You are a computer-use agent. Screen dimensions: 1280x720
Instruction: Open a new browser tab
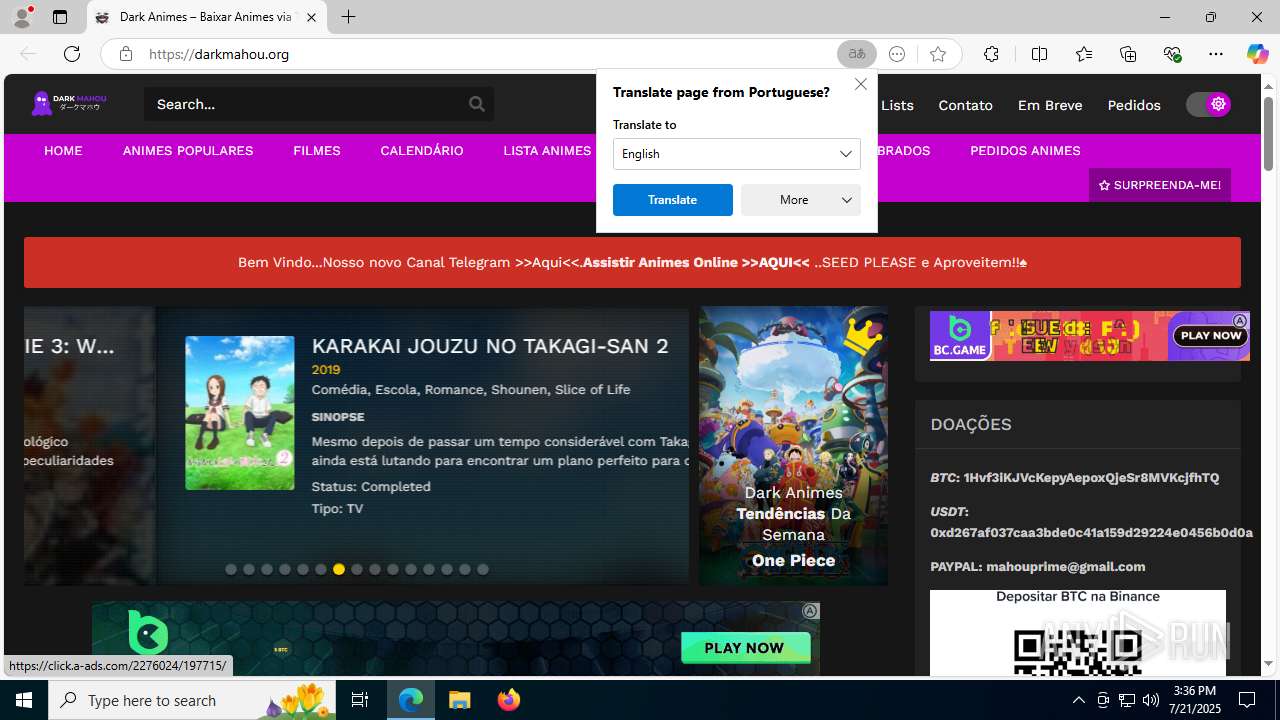pos(348,17)
